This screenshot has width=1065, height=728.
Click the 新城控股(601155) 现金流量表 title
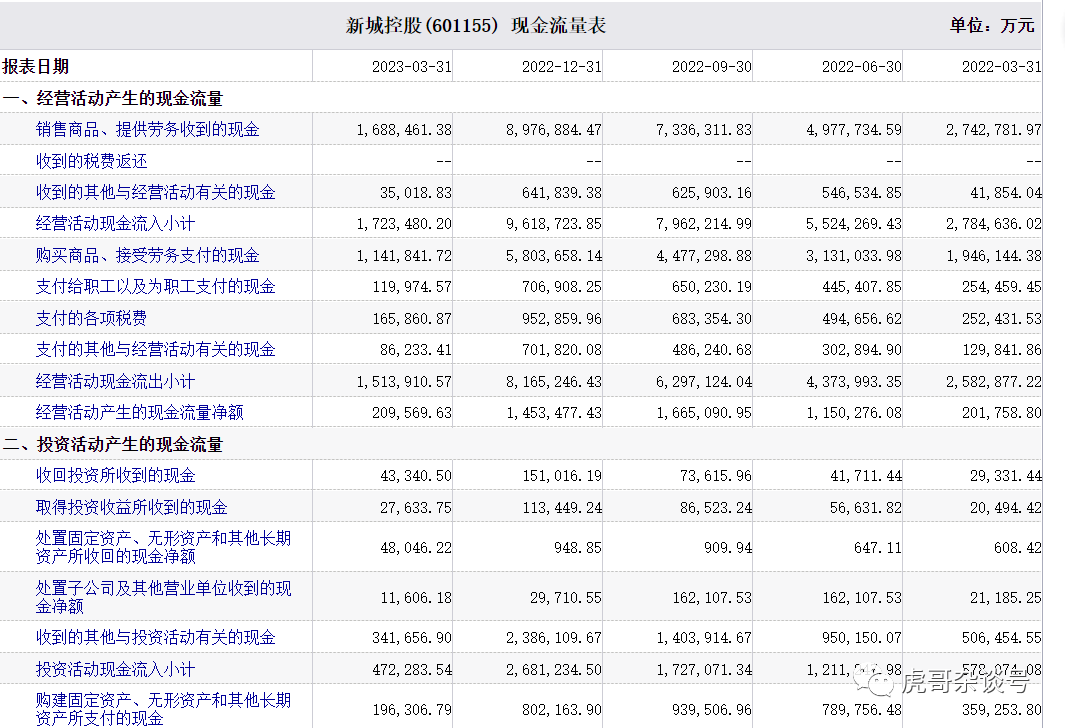[476, 25]
